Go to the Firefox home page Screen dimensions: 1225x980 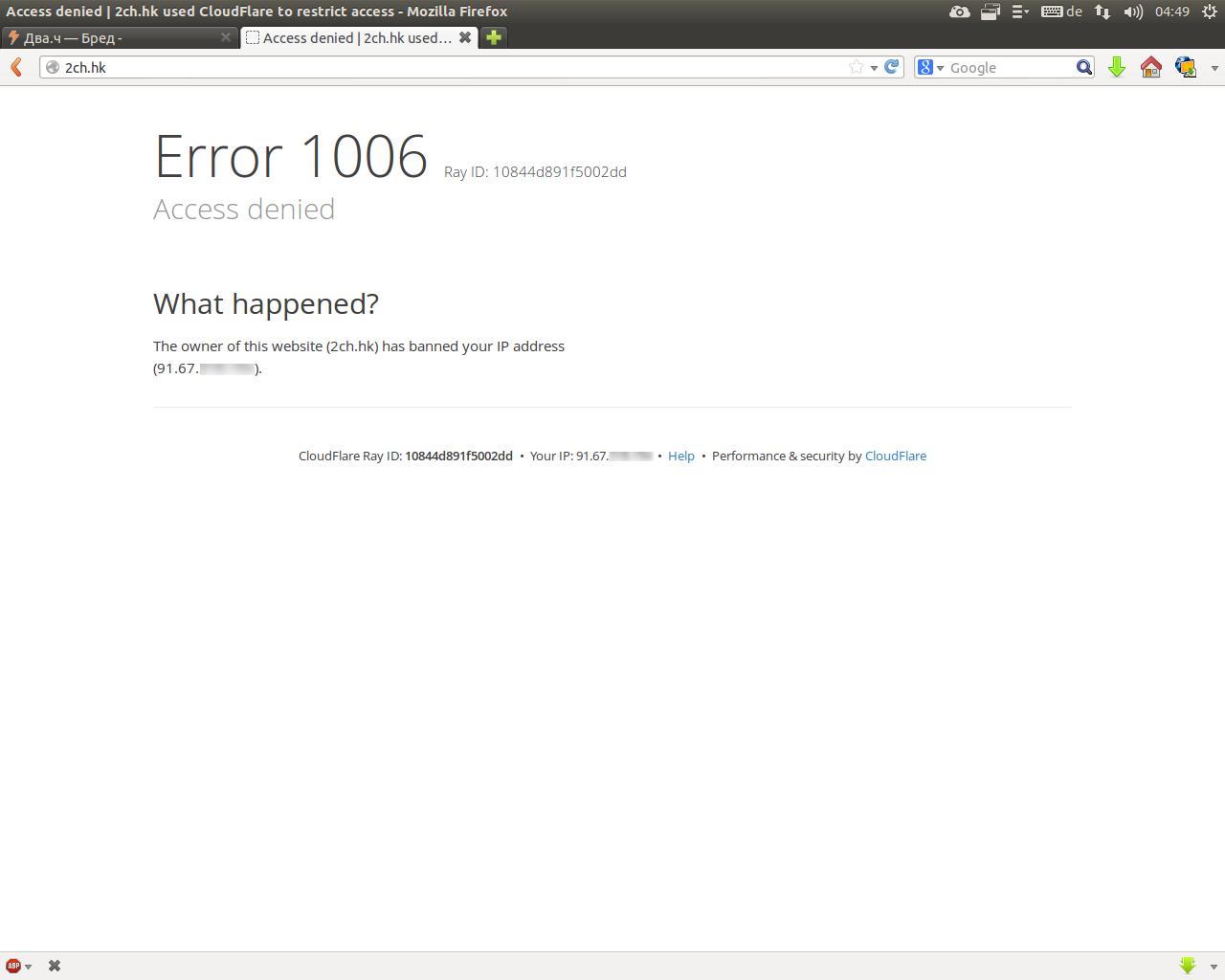tap(1151, 67)
